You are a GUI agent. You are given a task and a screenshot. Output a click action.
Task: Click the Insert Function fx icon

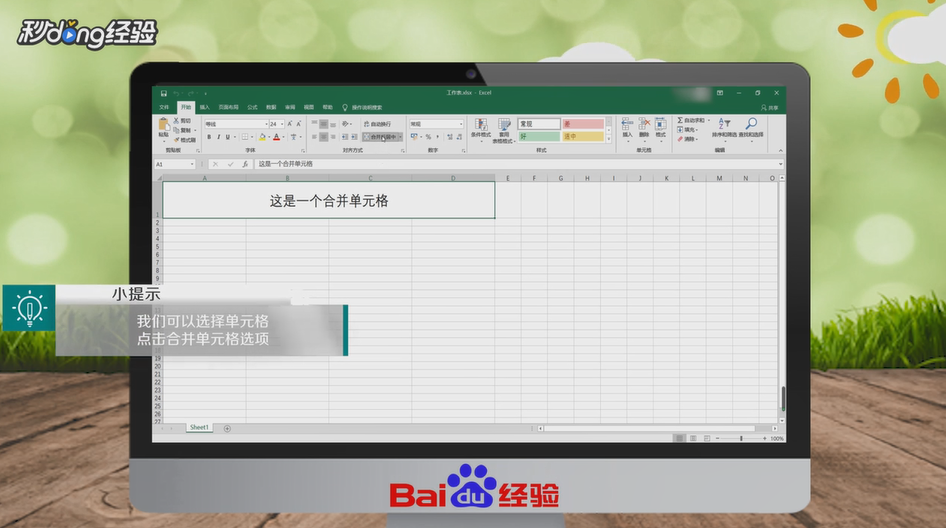click(x=245, y=164)
